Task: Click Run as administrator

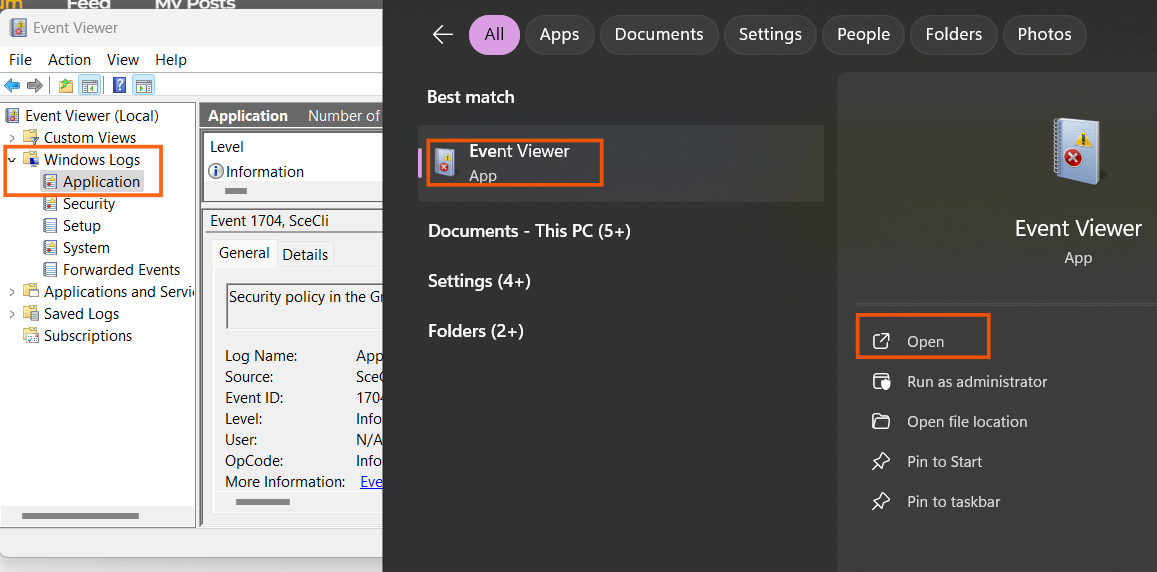Action: 977,382
